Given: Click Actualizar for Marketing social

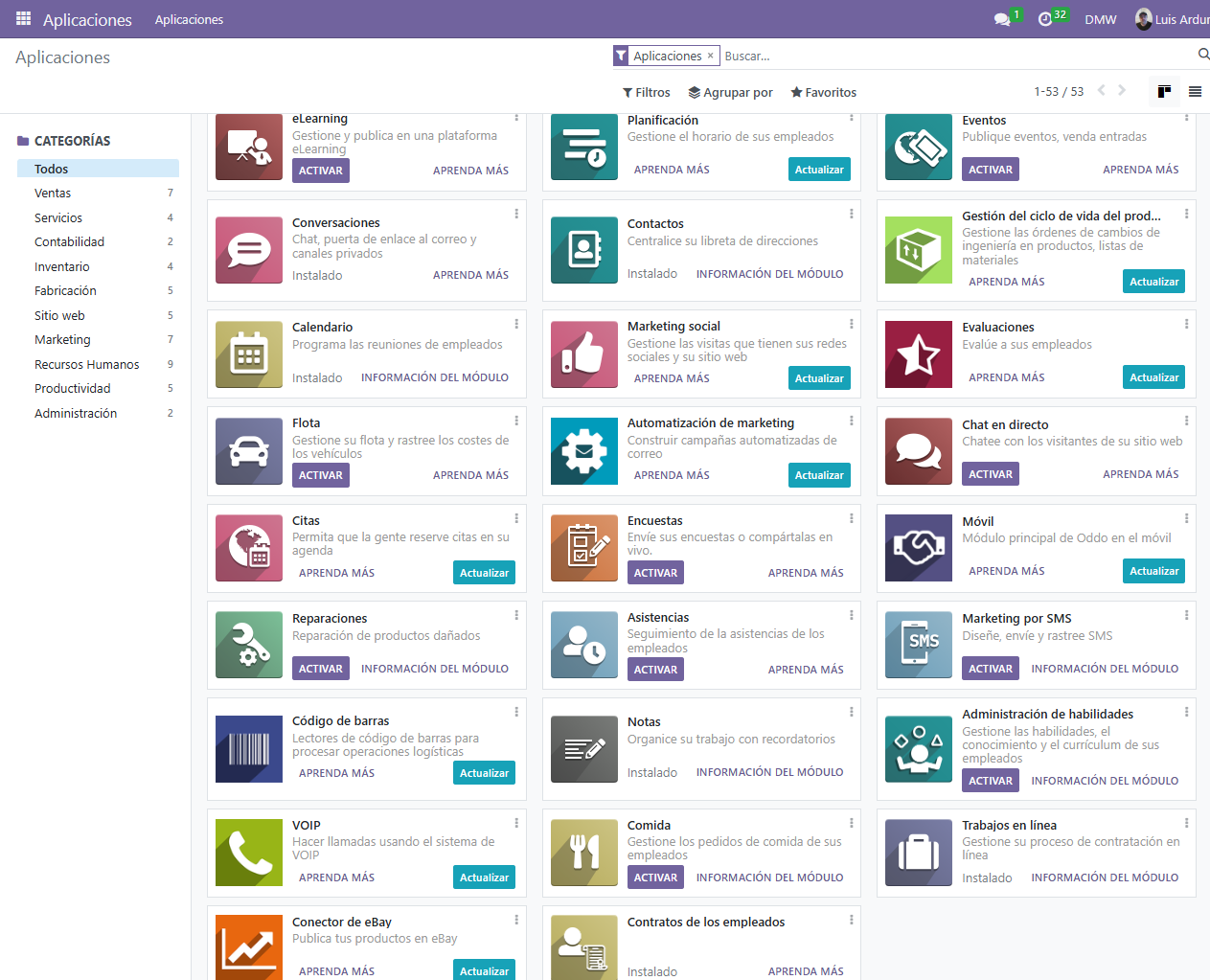Looking at the screenshot, I should tap(819, 378).
